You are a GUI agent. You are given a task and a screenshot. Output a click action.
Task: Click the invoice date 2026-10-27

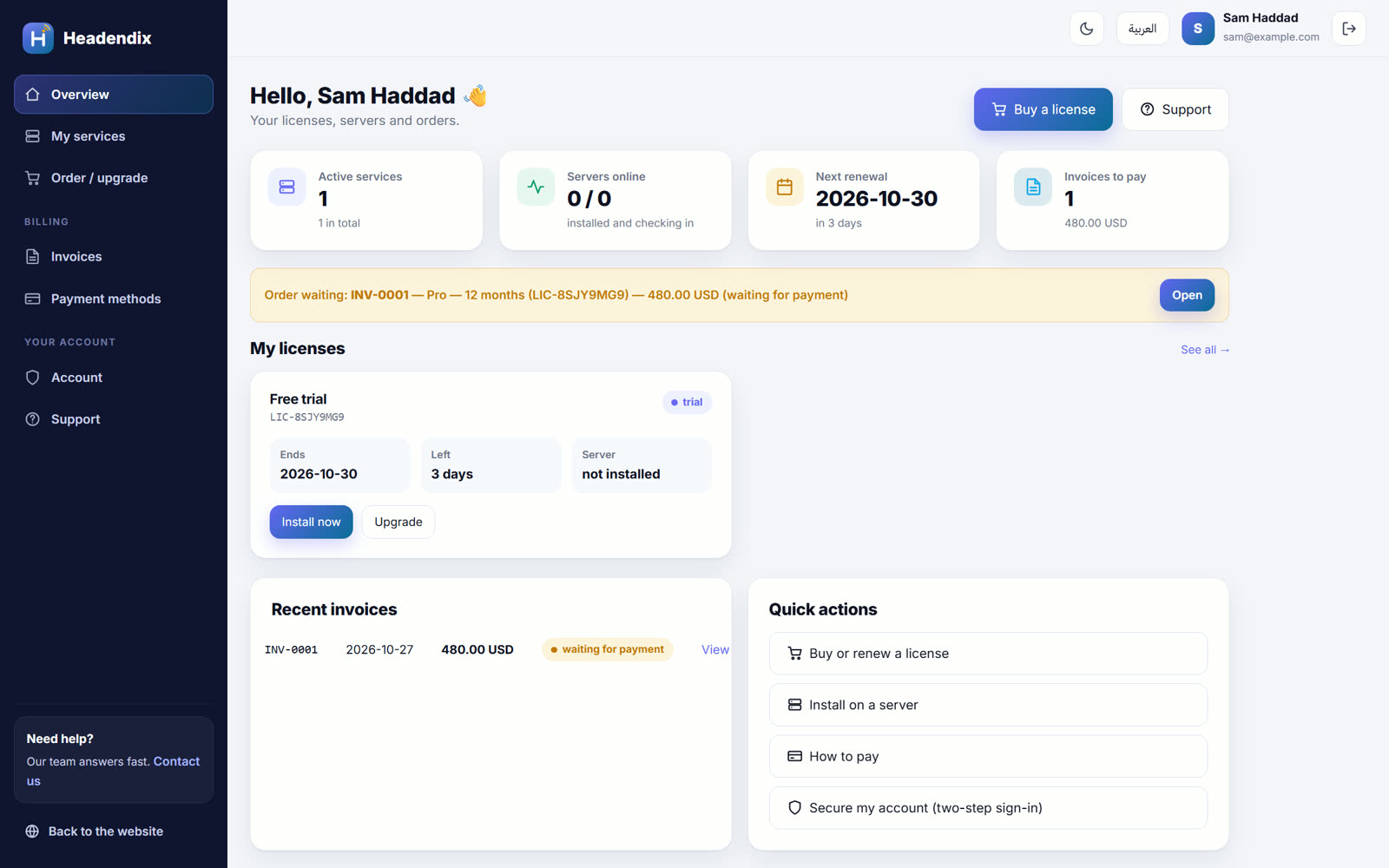pos(379,649)
